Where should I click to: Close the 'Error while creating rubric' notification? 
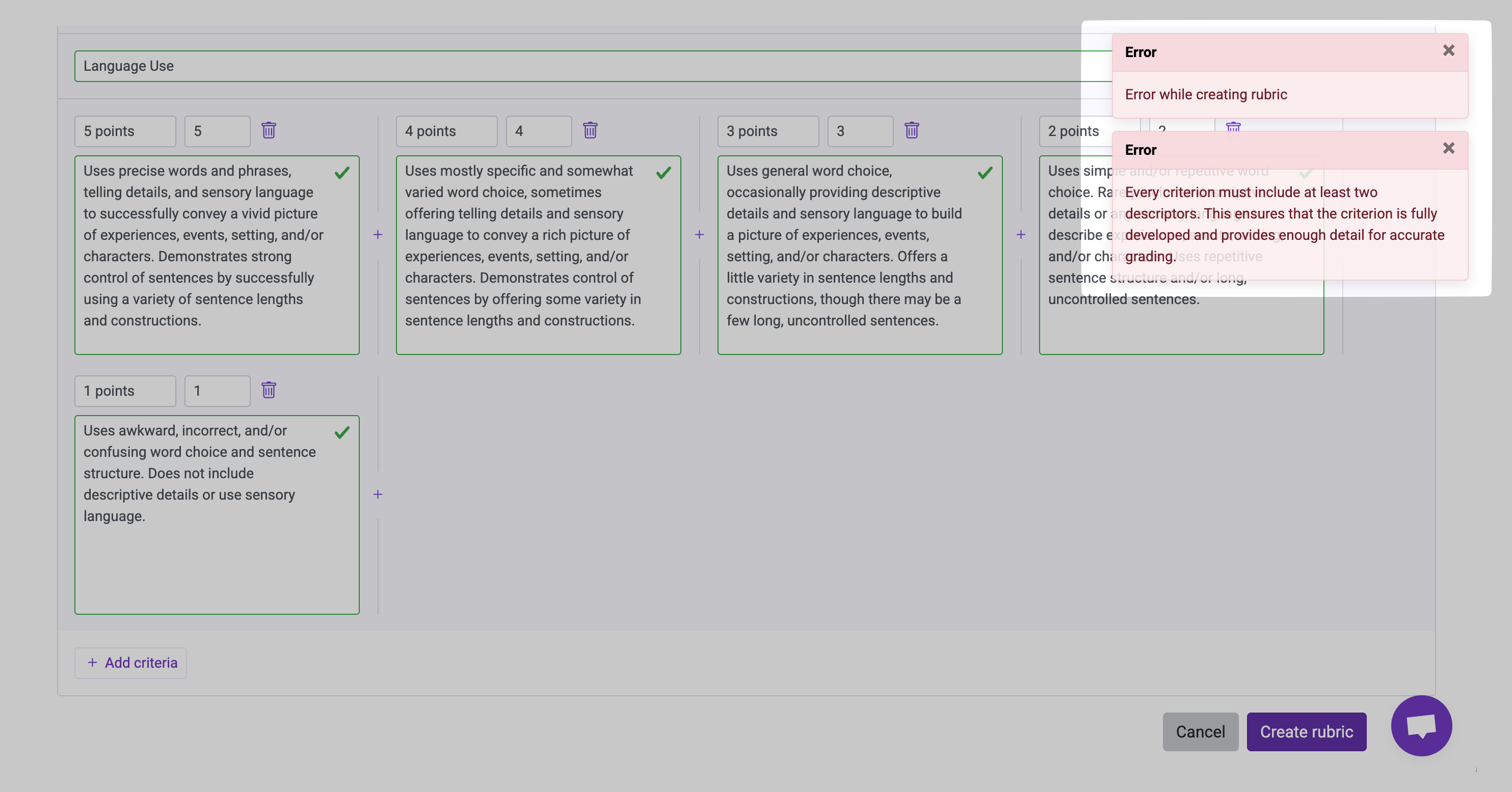1448,51
